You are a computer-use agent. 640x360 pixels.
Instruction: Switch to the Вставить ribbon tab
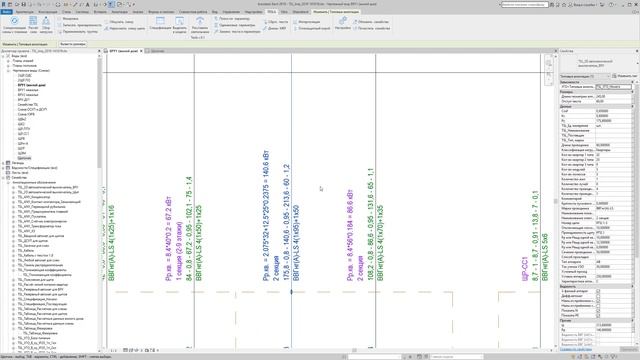100,12
